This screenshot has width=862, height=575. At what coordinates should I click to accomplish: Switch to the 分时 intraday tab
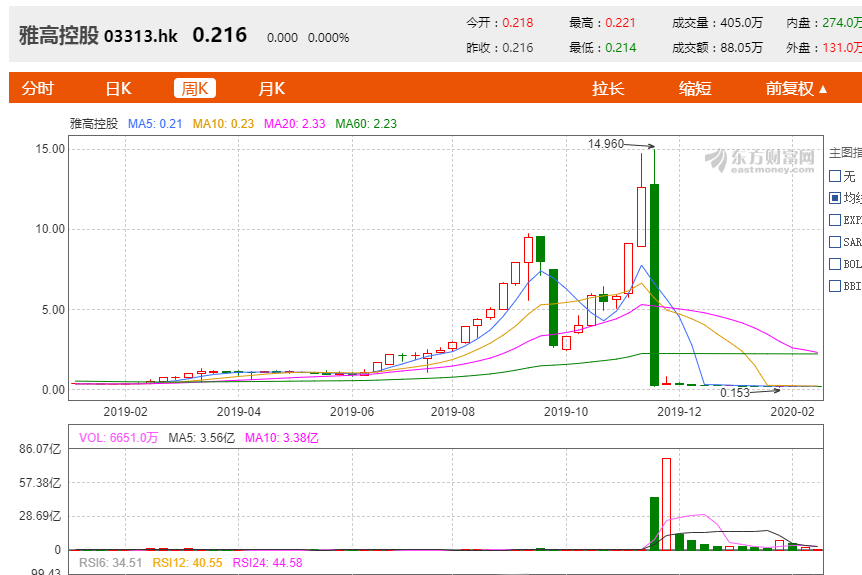pyautogui.click(x=38, y=89)
